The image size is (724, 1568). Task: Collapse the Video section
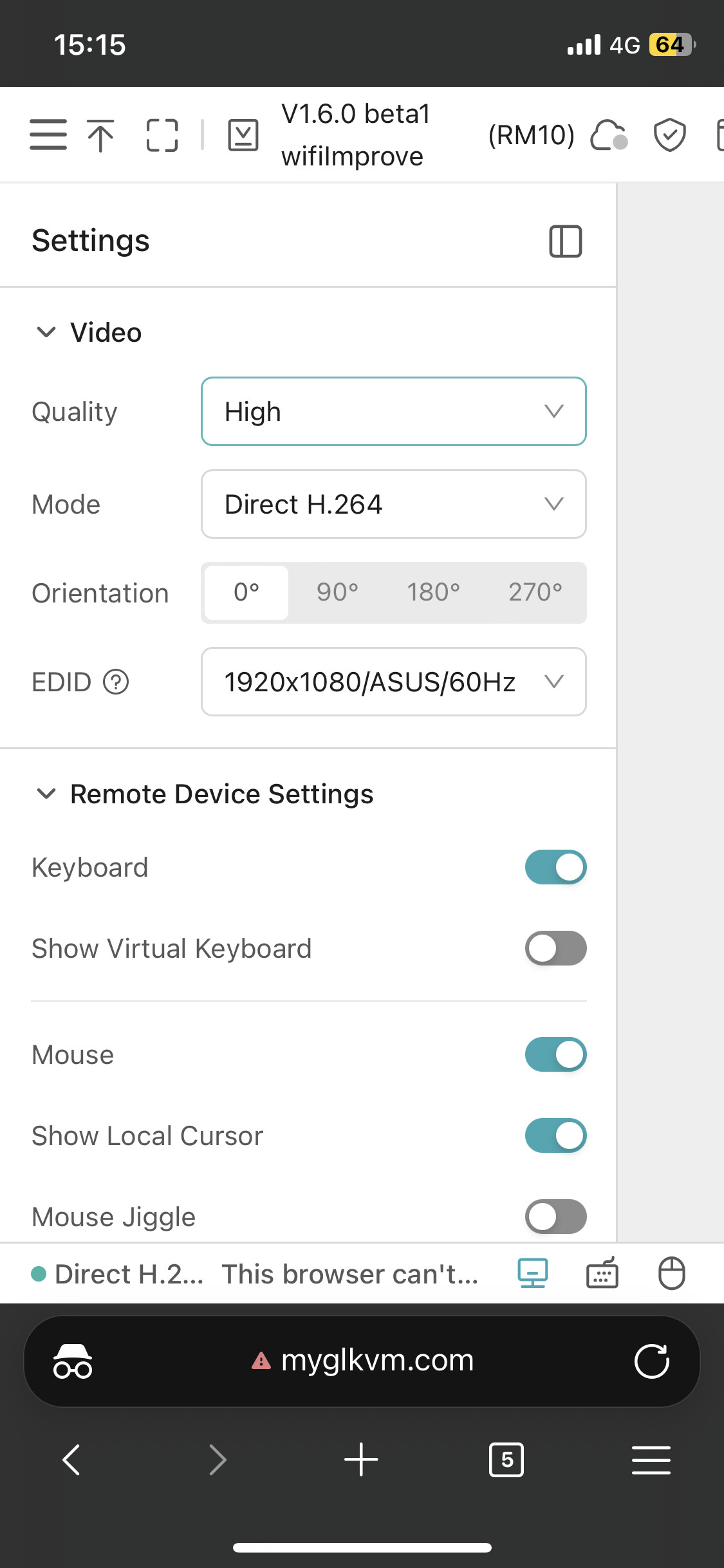coord(46,333)
